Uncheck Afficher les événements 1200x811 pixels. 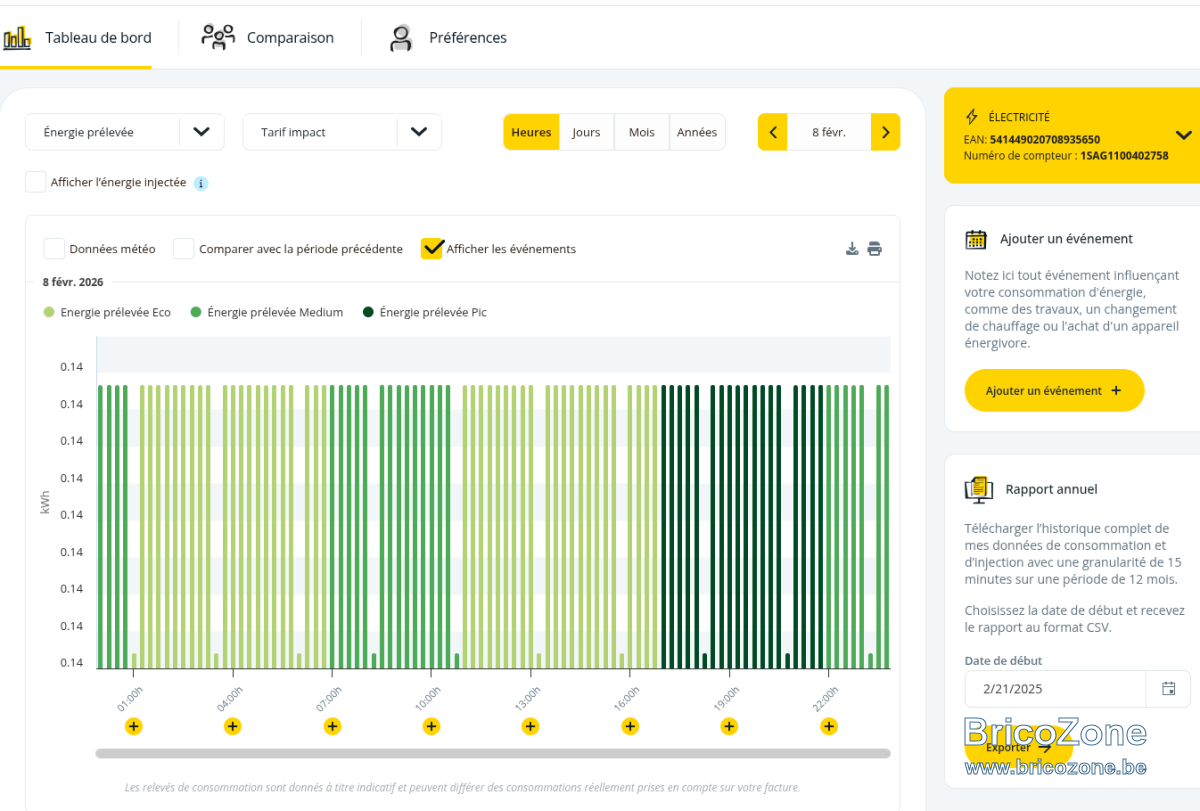(x=432, y=249)
